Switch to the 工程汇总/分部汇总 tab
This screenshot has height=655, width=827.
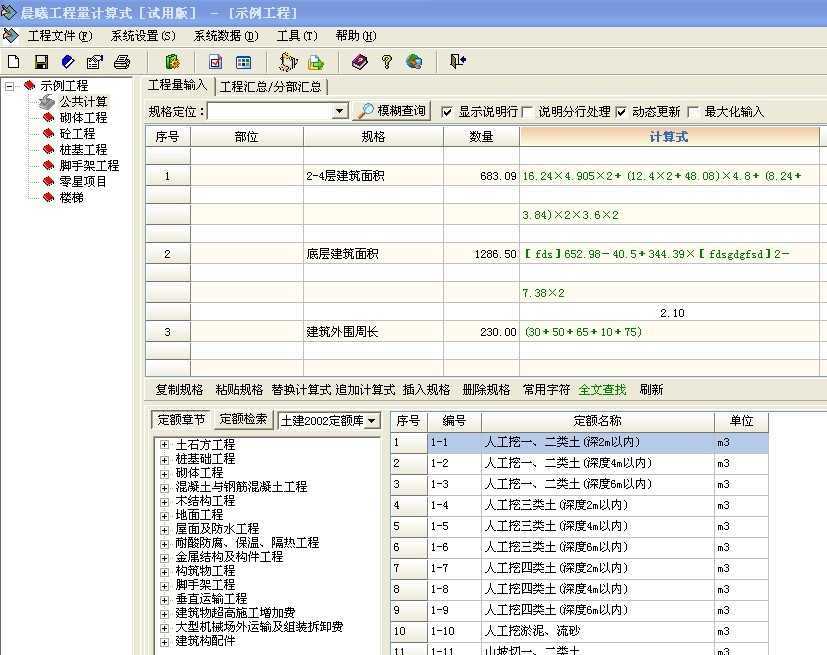(x=271, y=86)
